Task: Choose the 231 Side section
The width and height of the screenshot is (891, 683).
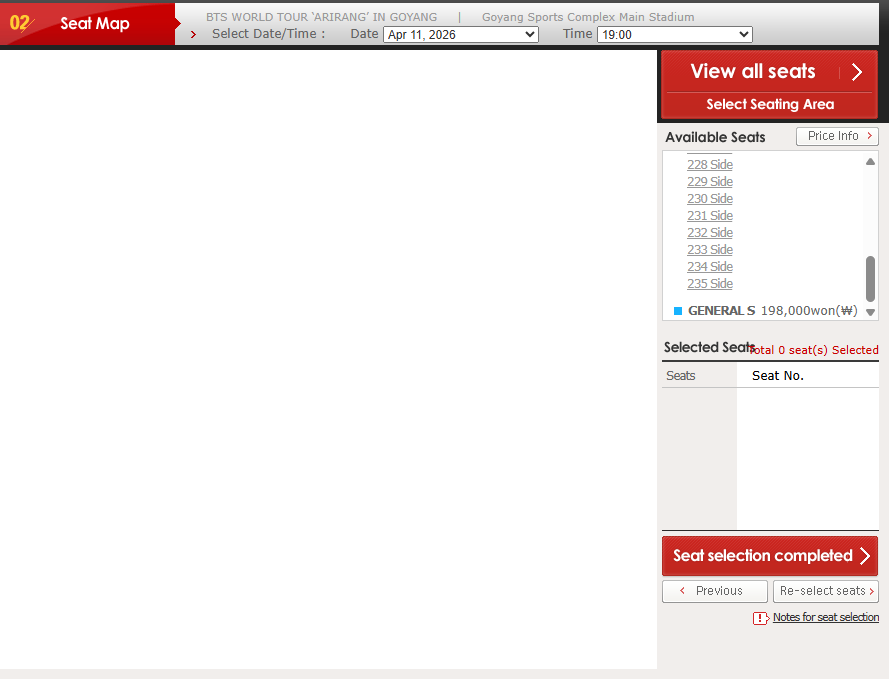Action: pyautogui.click(x=710, y=216)
